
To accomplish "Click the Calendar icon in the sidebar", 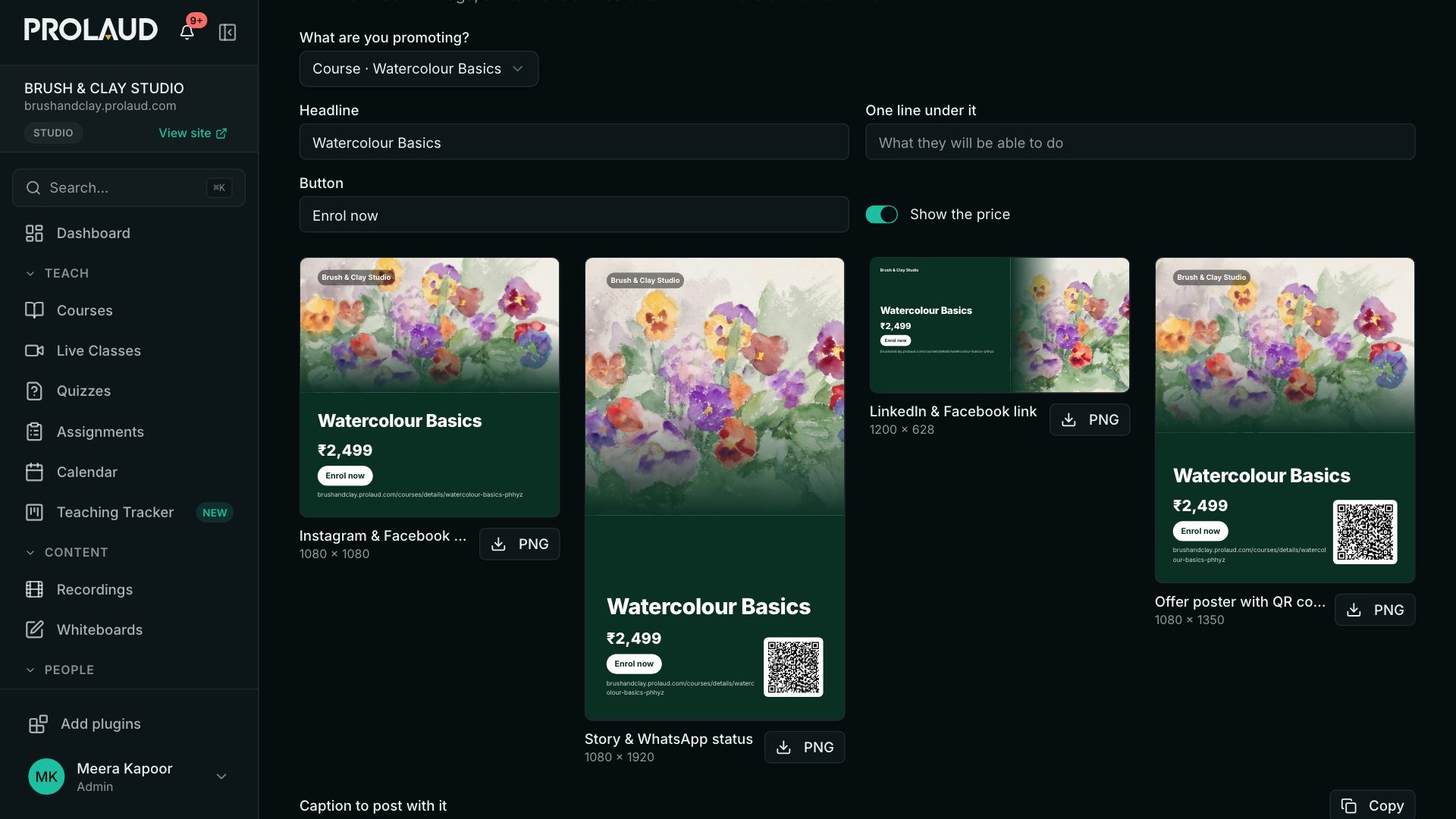I will point(34,472).
